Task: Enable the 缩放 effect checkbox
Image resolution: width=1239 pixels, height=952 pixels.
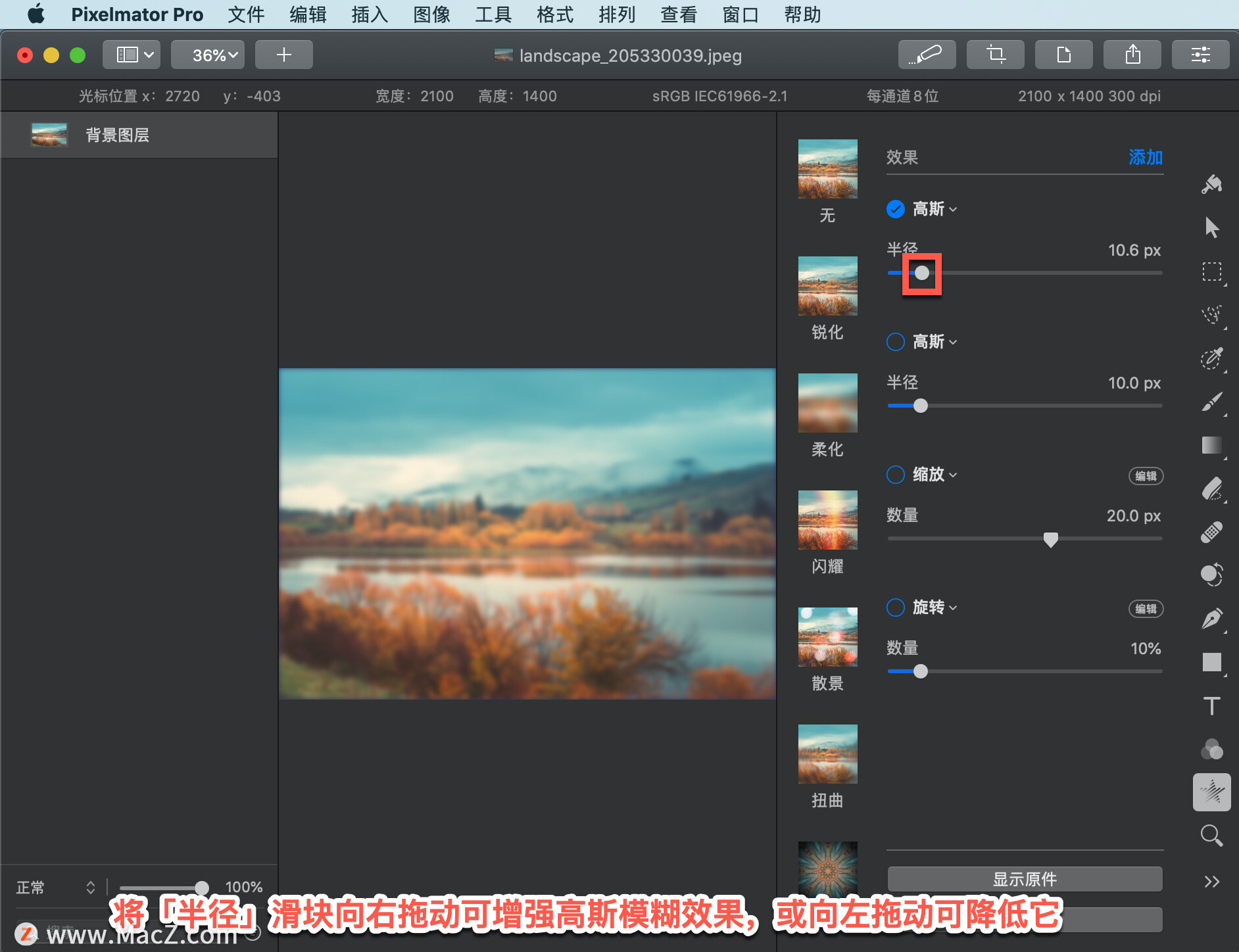Action: coord(896,475)
